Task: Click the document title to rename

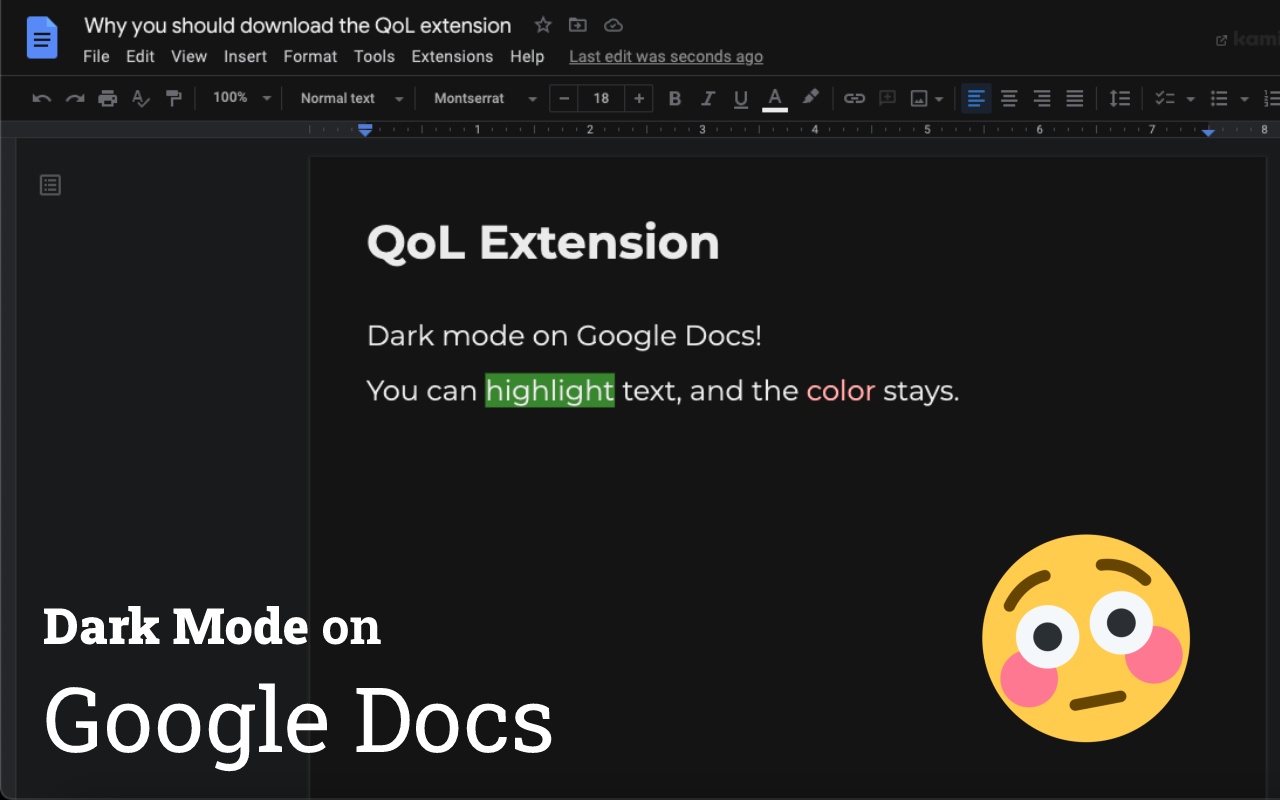Action: [298, 25]
